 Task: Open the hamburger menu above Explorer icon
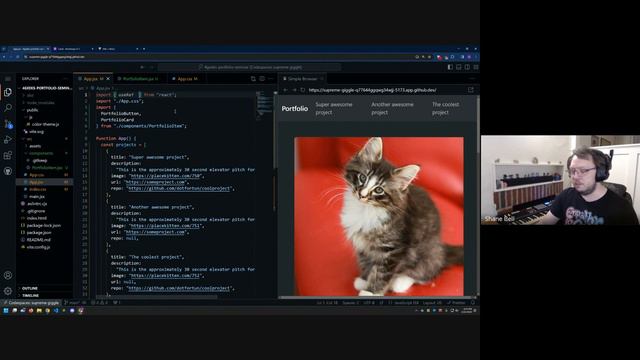pos(8,79)
